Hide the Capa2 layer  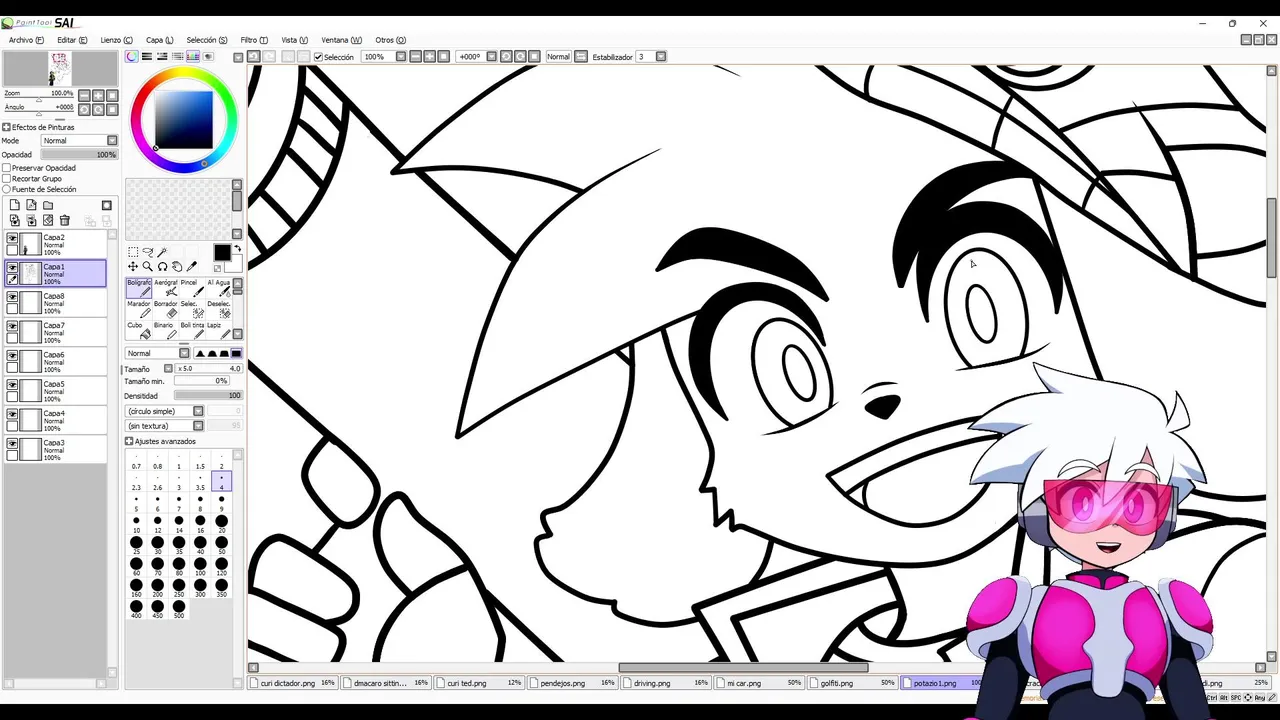[12, 238]
